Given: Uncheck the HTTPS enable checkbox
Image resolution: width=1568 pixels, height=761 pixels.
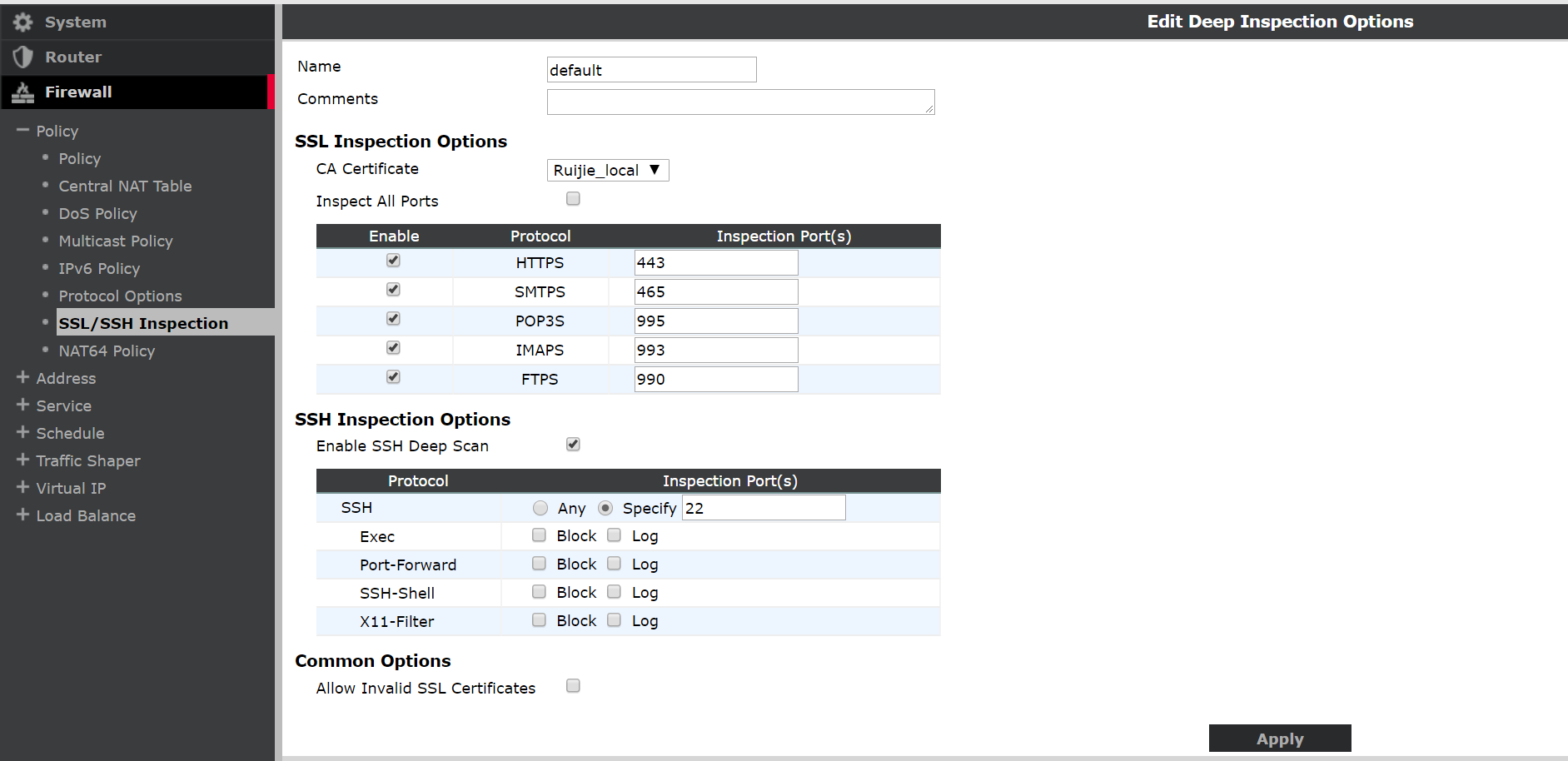Looking at the screenshot, I should [393, 260].
